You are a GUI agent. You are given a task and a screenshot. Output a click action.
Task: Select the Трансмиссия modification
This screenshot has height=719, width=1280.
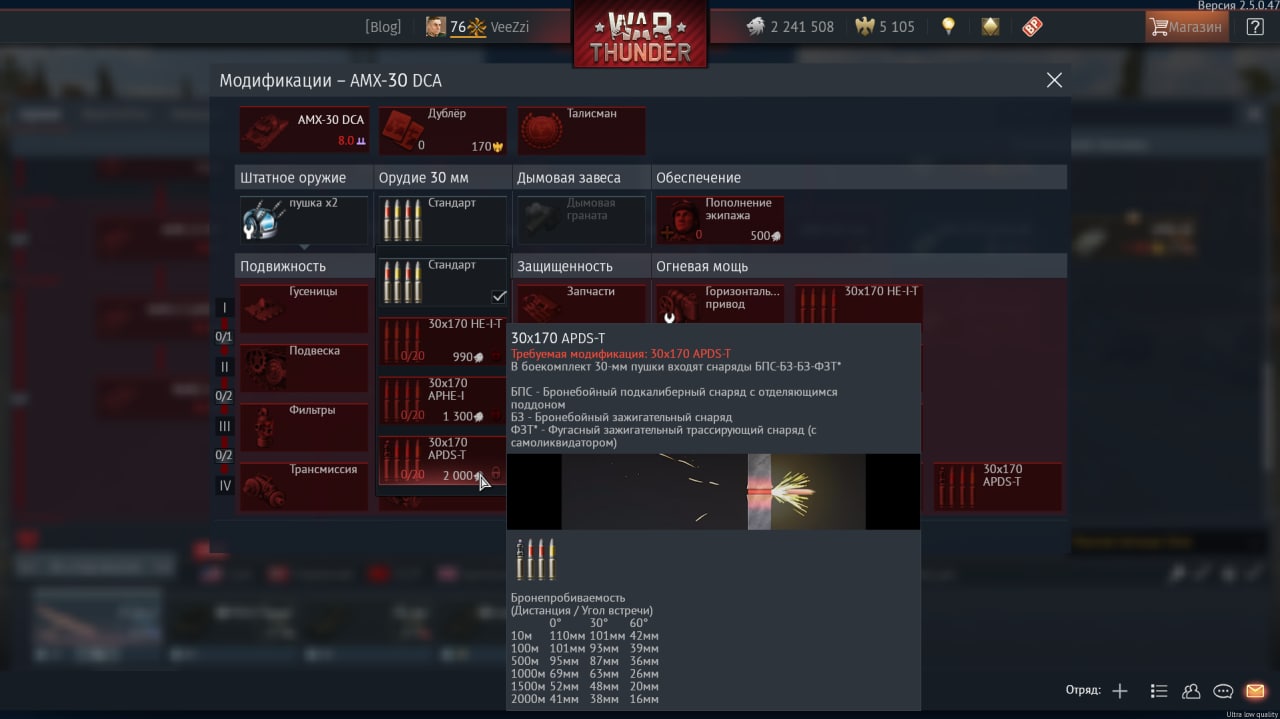tap(304, 487)
